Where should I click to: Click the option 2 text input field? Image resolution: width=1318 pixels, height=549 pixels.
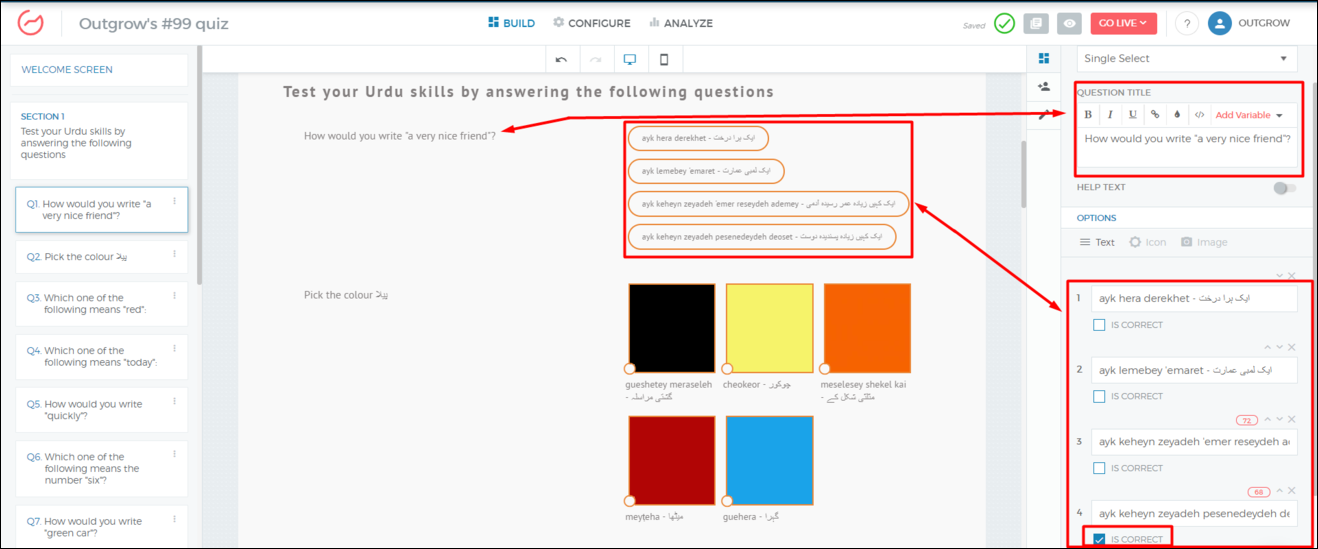pos(1193,370)
